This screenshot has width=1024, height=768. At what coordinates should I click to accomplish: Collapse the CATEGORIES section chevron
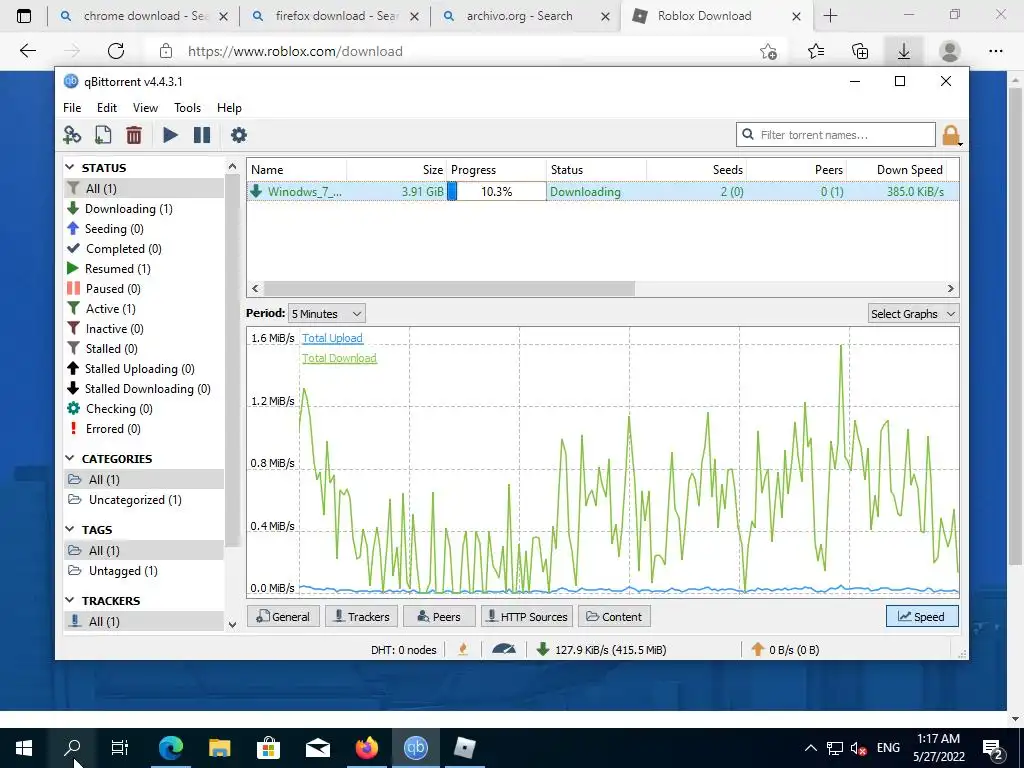pyautogui.click(x=70, y=458)
